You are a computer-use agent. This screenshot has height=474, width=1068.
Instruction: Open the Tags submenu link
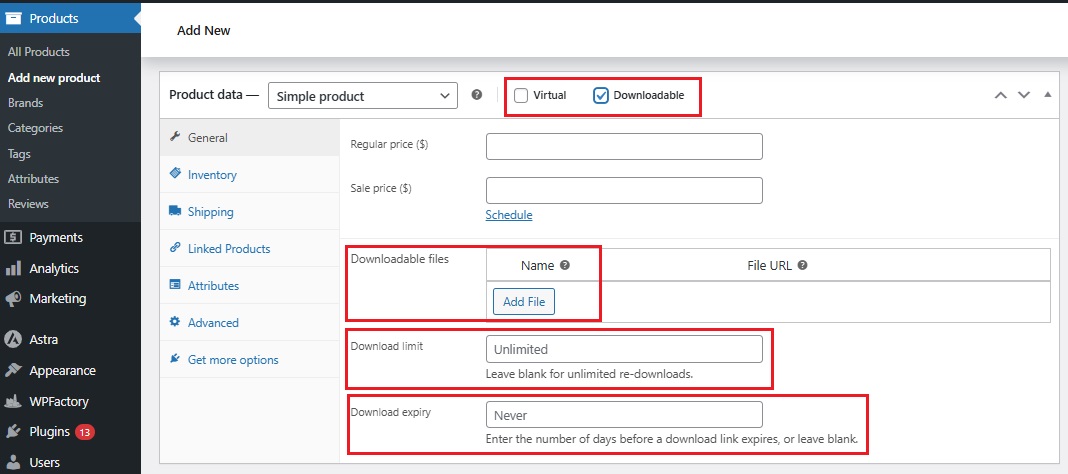(x=19, y=154)
